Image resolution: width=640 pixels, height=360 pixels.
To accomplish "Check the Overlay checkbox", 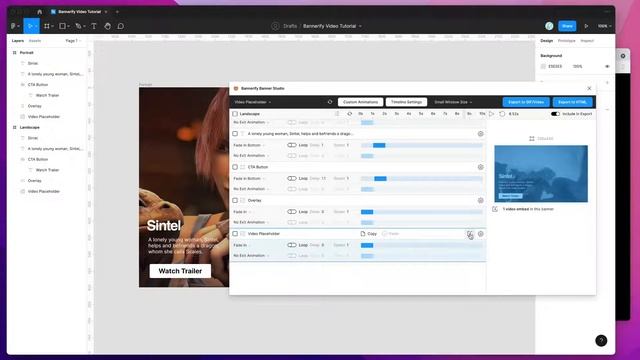I will coord(235,200).
